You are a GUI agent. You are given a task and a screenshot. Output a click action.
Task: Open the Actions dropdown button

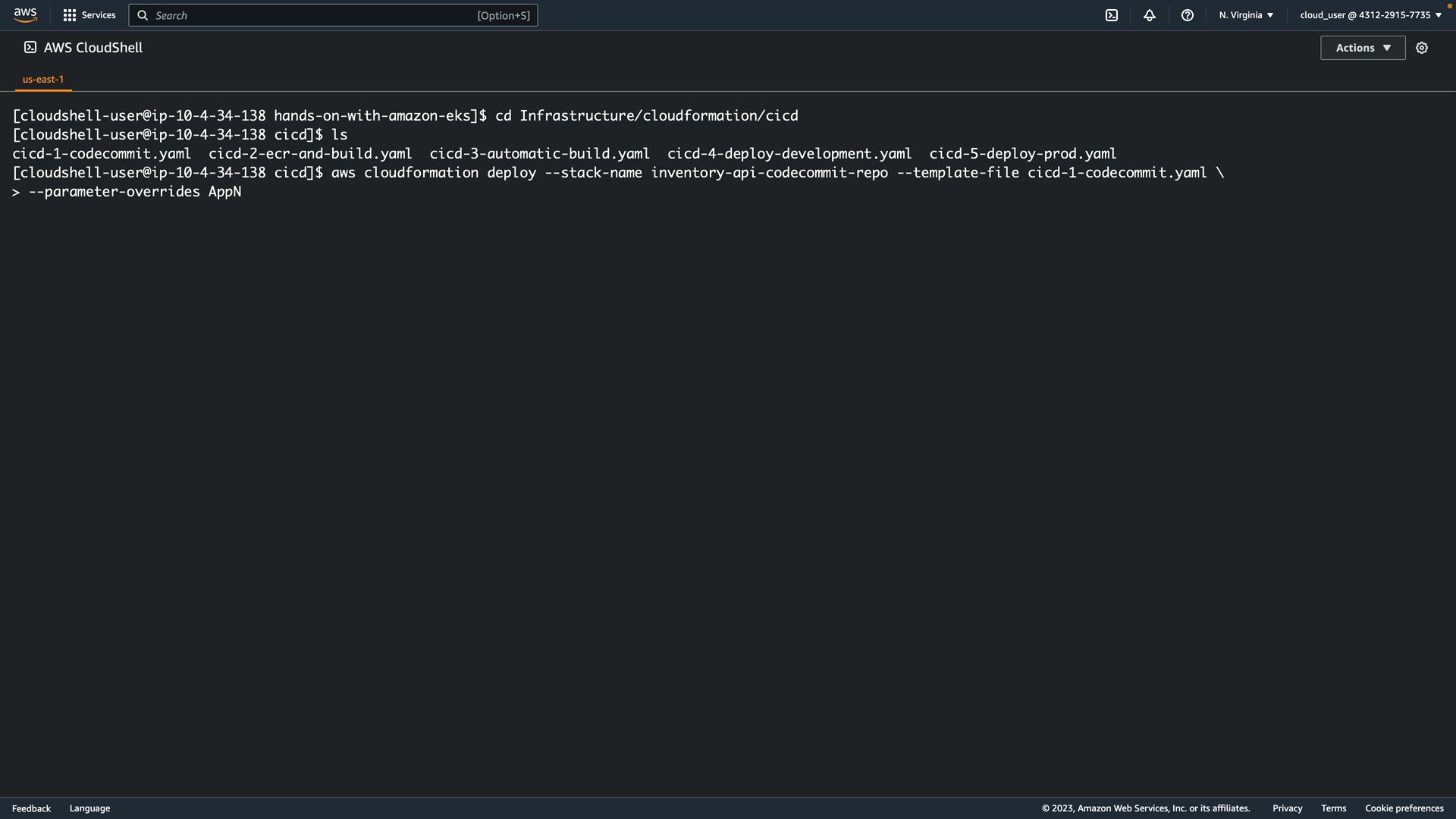click(1363, 48)
